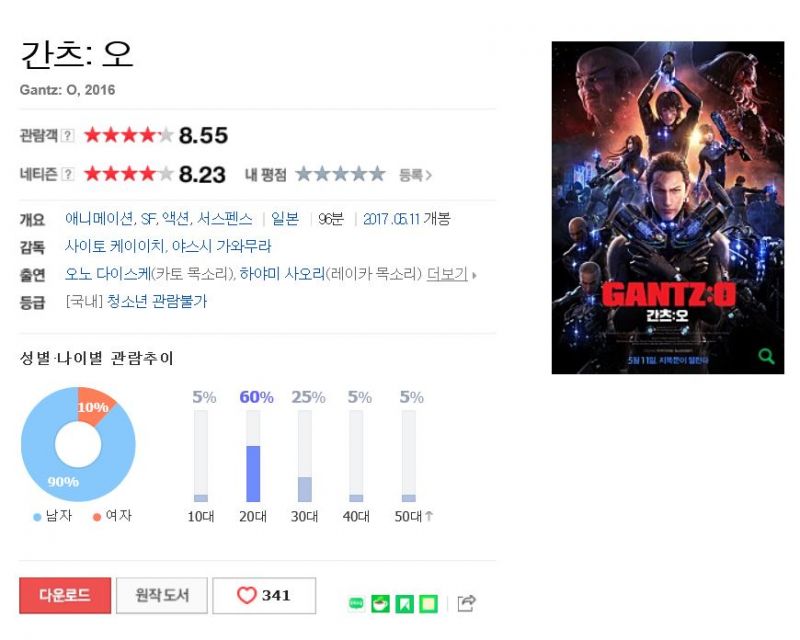
Task: Set my rating to one star
Action: (x=304, y=175)
